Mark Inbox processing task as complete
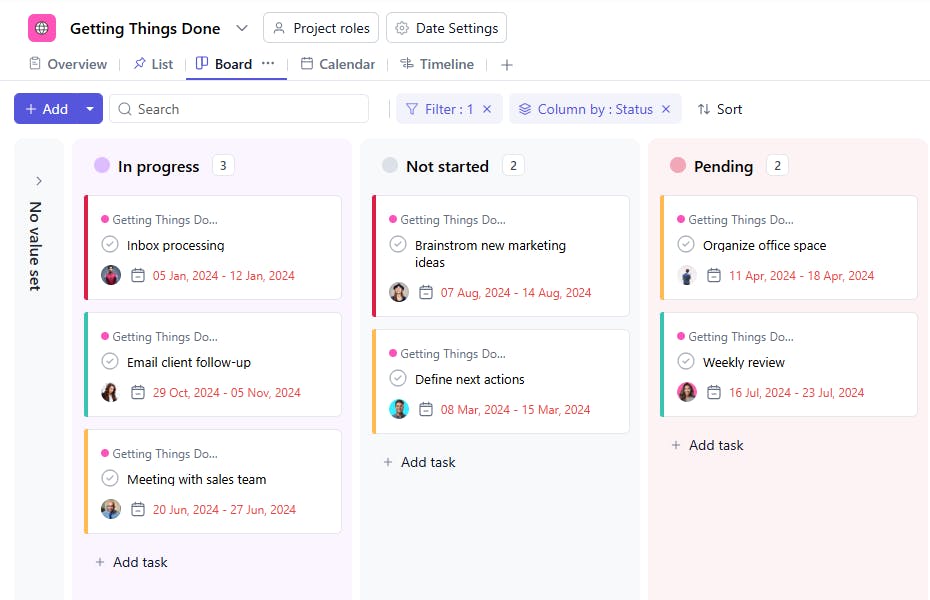 coord(110,245)
